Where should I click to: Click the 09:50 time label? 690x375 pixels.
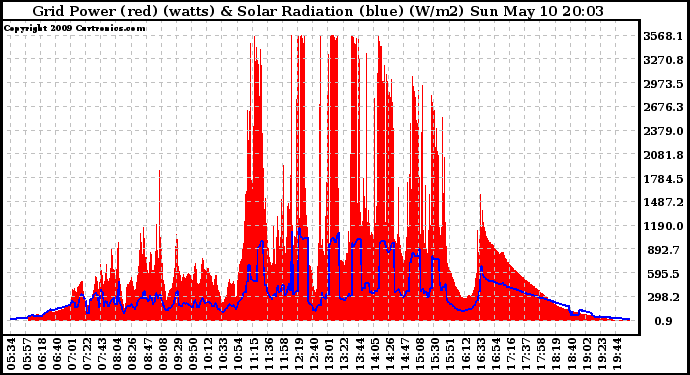(x=192, y=353)
